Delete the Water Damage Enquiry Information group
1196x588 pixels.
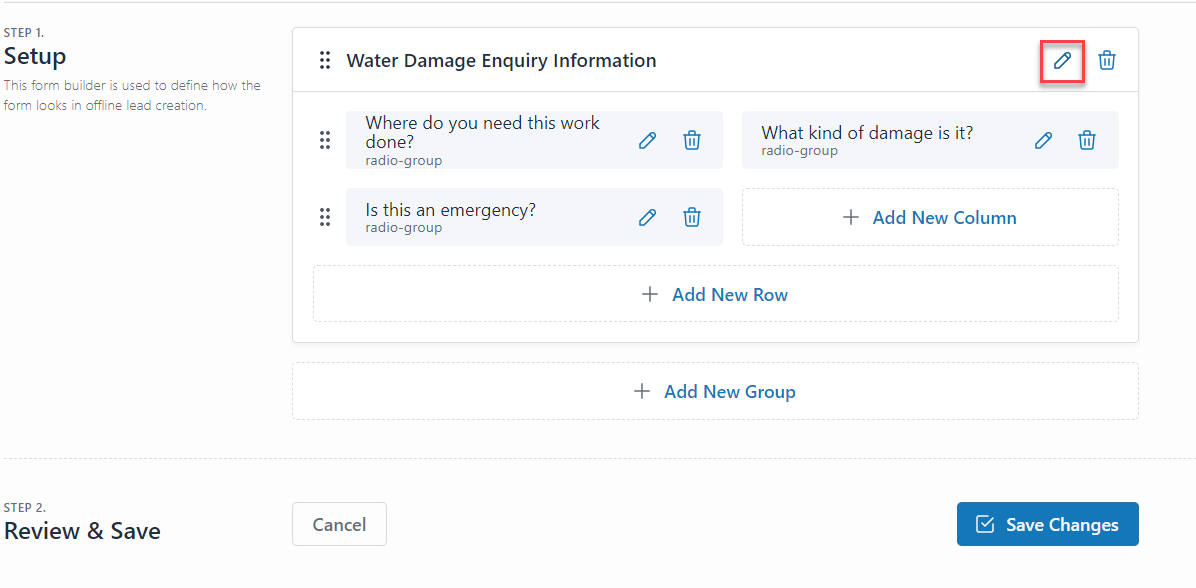(1107, 60)
